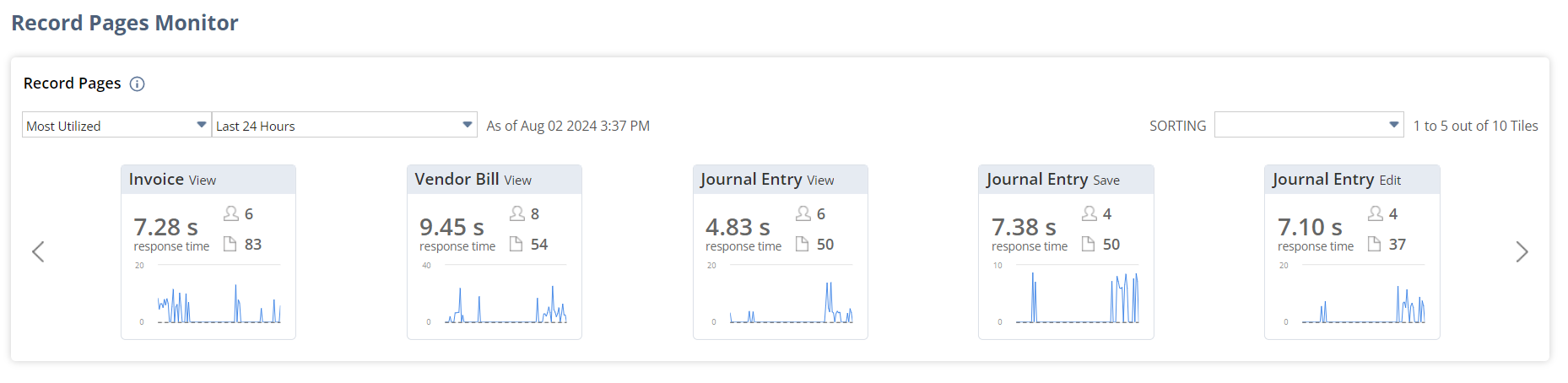Click users icon on Vendor Bill tile
This screenshot has height=383, width=1568.
(x=516, y=213)
